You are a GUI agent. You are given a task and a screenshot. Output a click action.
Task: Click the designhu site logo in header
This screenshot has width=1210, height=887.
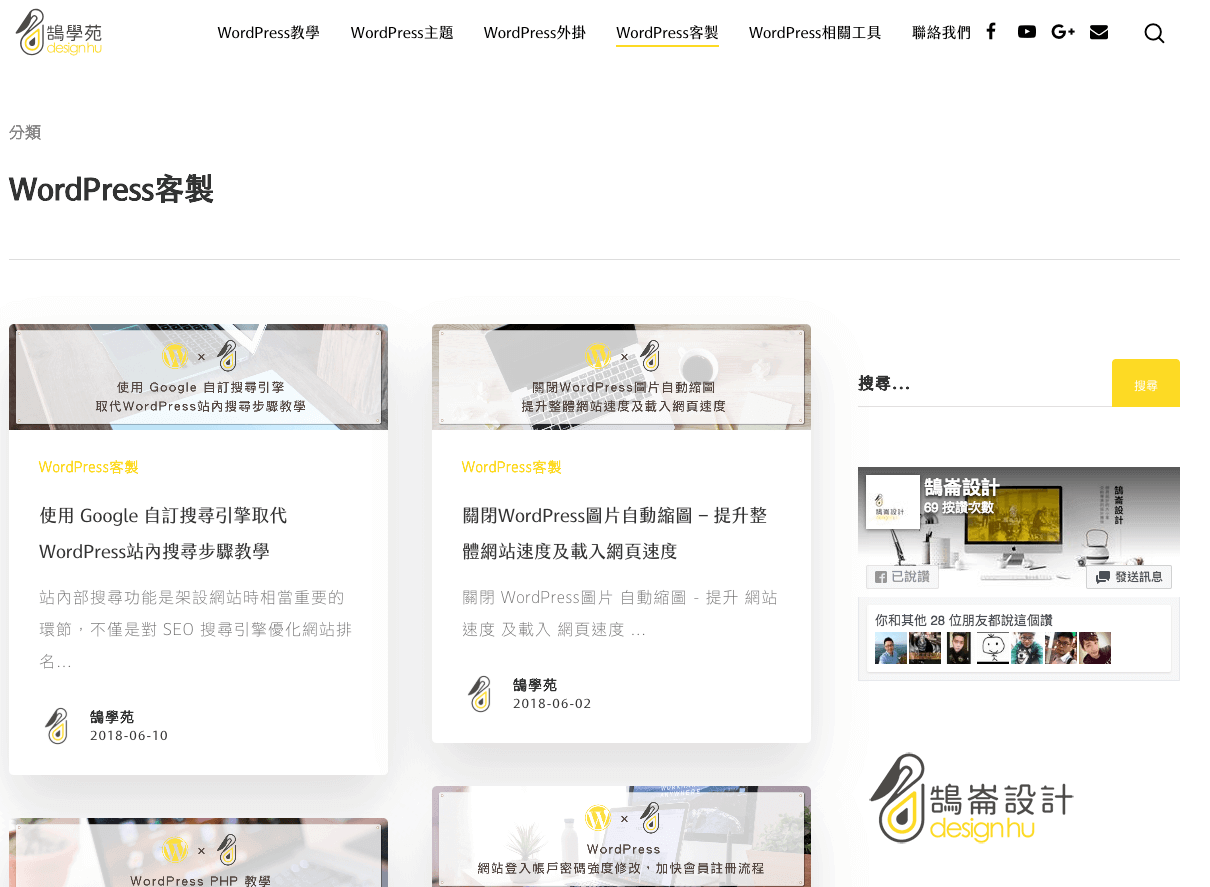[60, 33]
